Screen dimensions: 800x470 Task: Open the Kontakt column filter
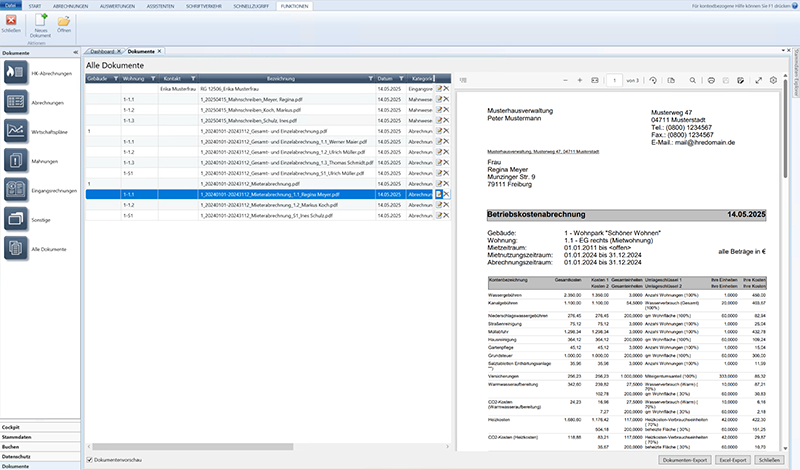(x=193, y=79)
